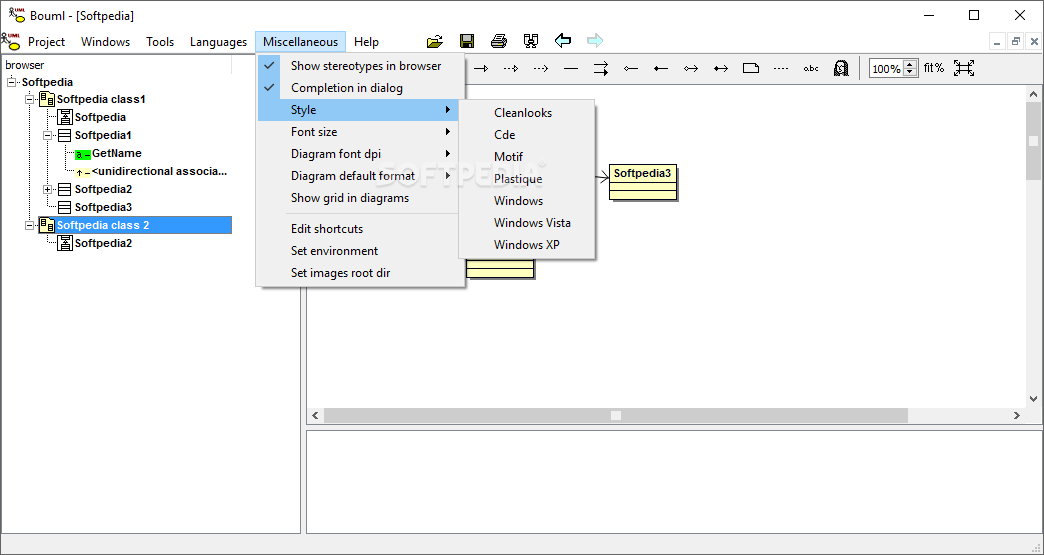
Task: Click the Style submenu entry
Action: [x=360, y=110]
